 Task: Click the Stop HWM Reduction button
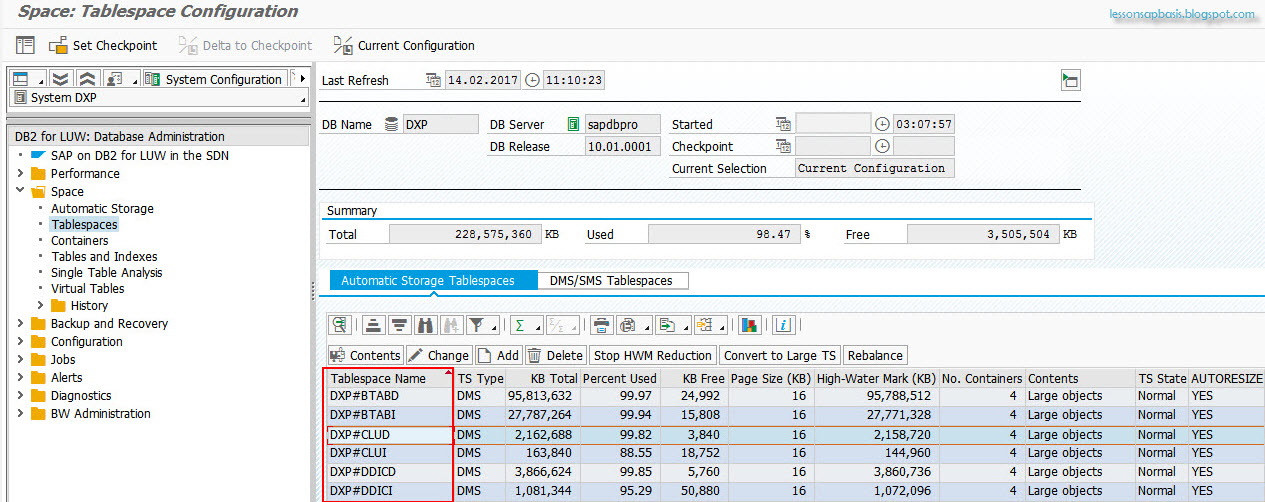[x=654, y=355]
